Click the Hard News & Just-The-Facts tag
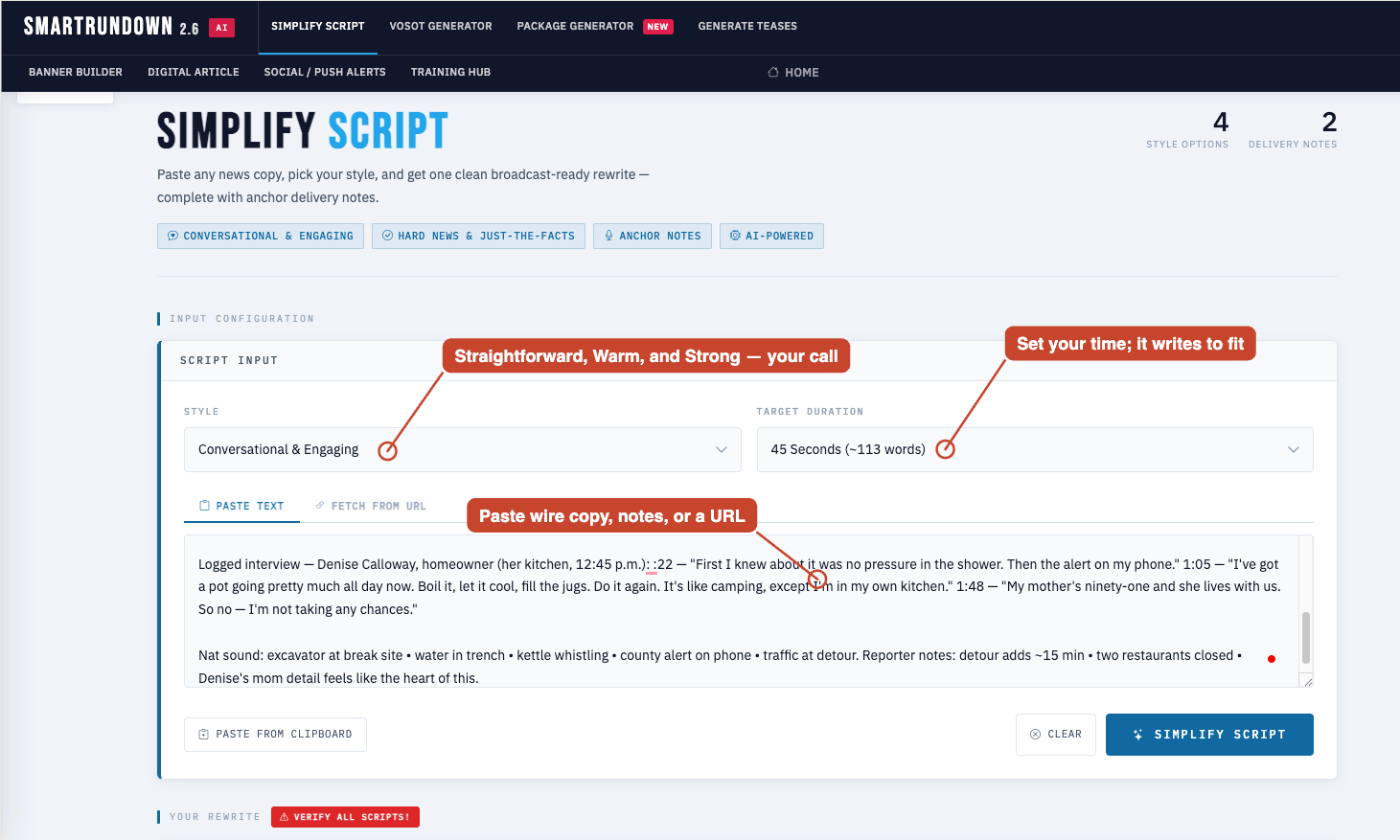The image size is (1400, 840). pos(478,236)
